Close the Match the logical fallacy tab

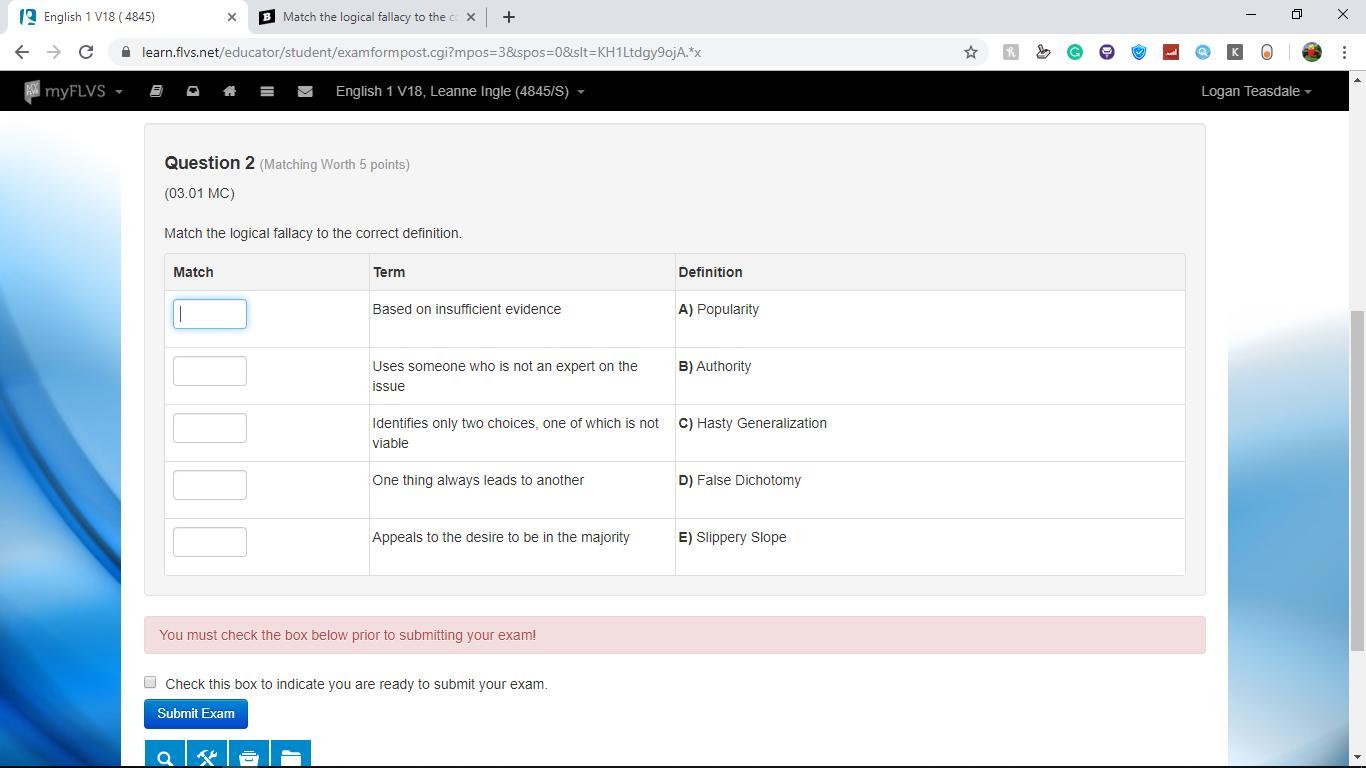(x=471, y=17)
